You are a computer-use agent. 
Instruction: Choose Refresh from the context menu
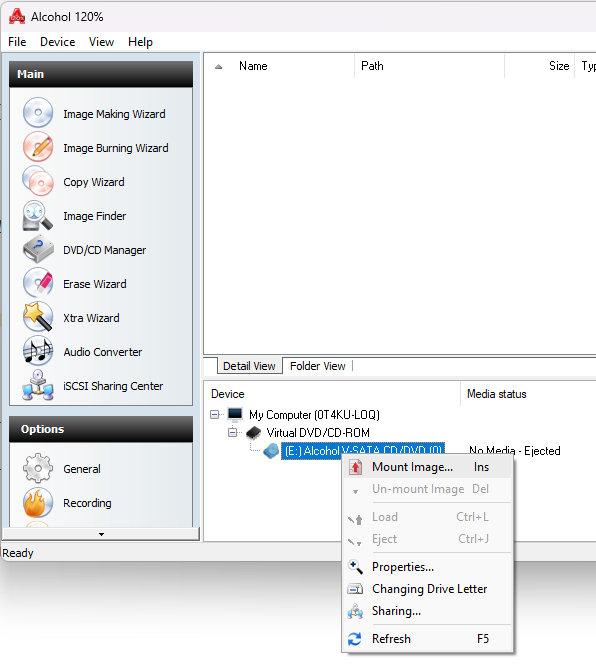click(x=428, y=639)
